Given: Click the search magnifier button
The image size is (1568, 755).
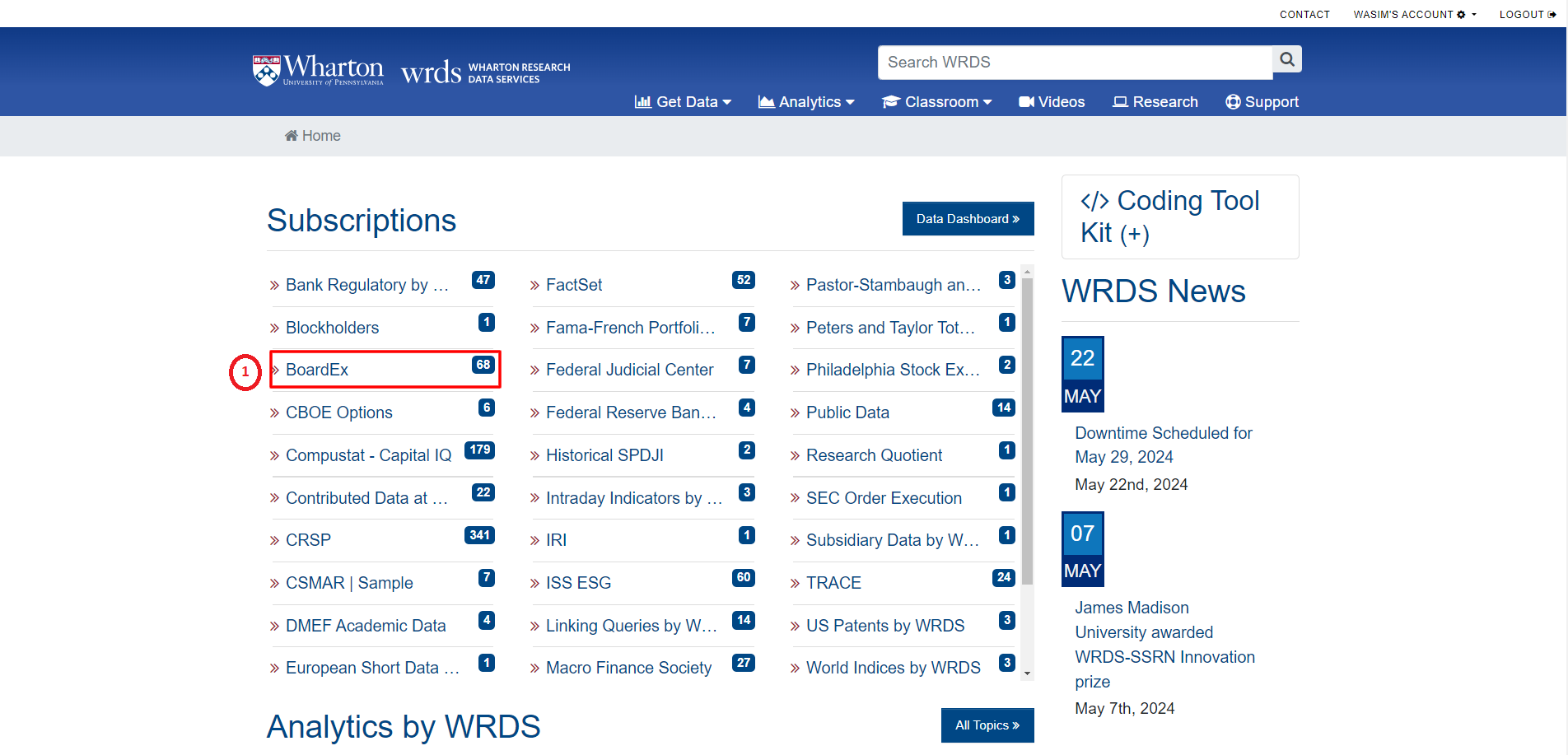Looking at the screenshot, I should pos(1287,59).
